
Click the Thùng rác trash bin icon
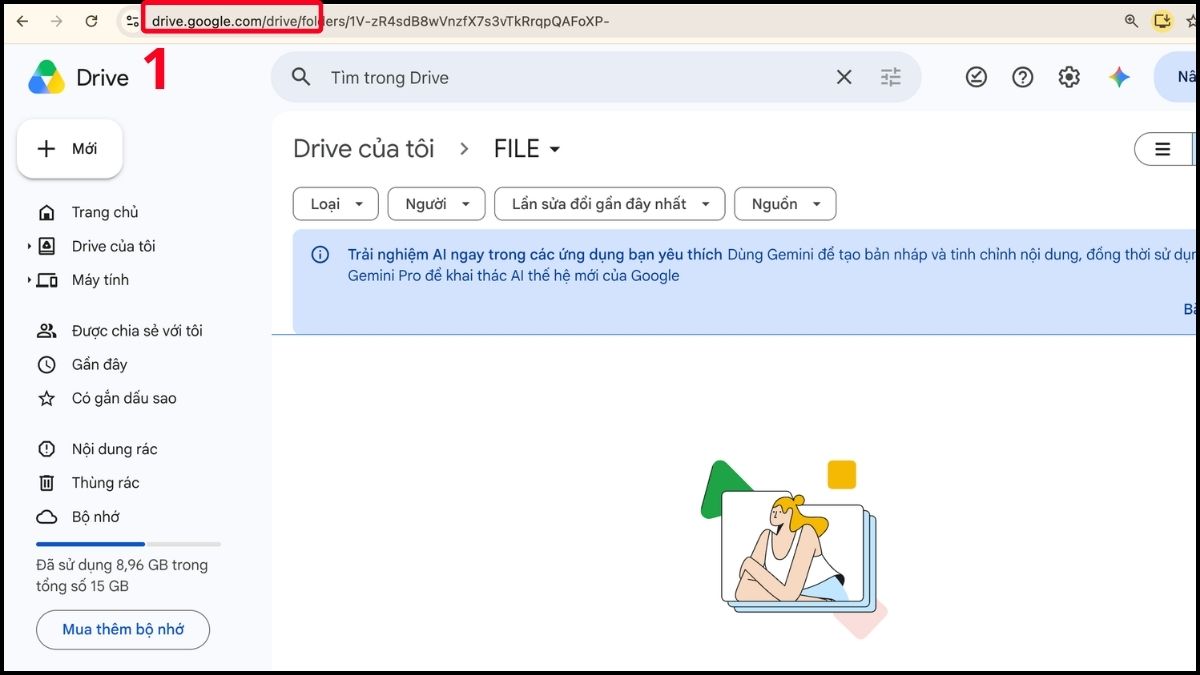tap(46, 483)
